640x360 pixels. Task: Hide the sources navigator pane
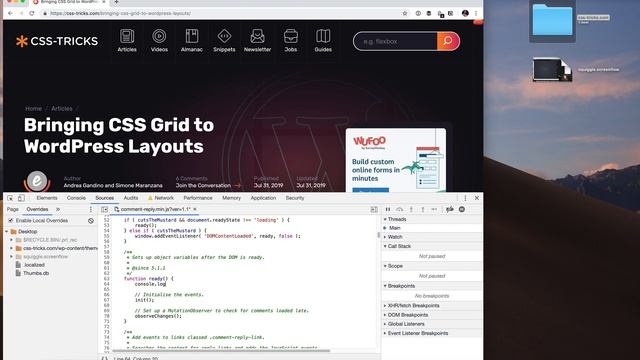click(104, 209)
